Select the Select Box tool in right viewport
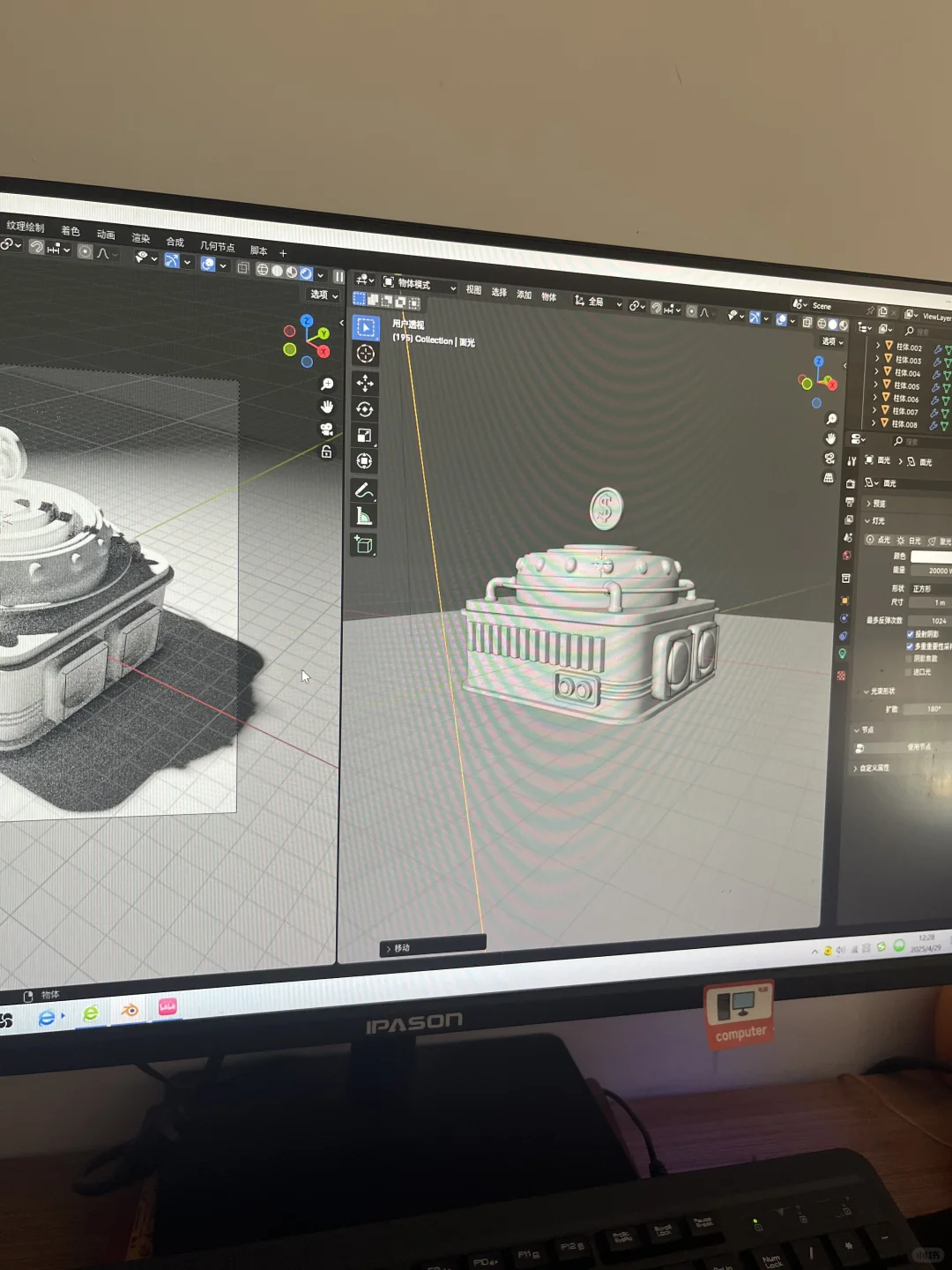 (366, 327)
